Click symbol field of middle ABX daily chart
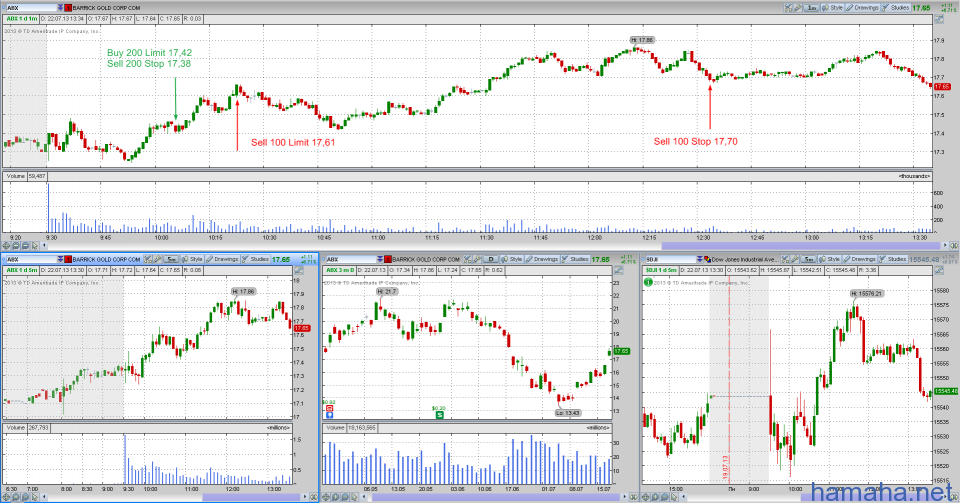This screenshot has width=960, height=503. [x=351, y=259]
